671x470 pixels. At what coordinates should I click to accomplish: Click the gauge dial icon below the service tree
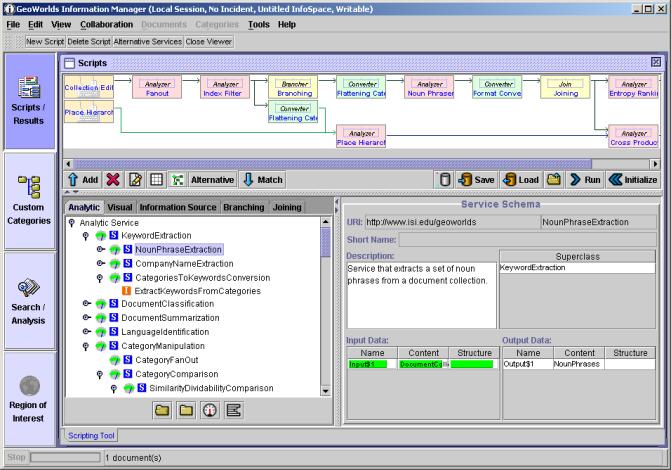(x=210, y=411)
